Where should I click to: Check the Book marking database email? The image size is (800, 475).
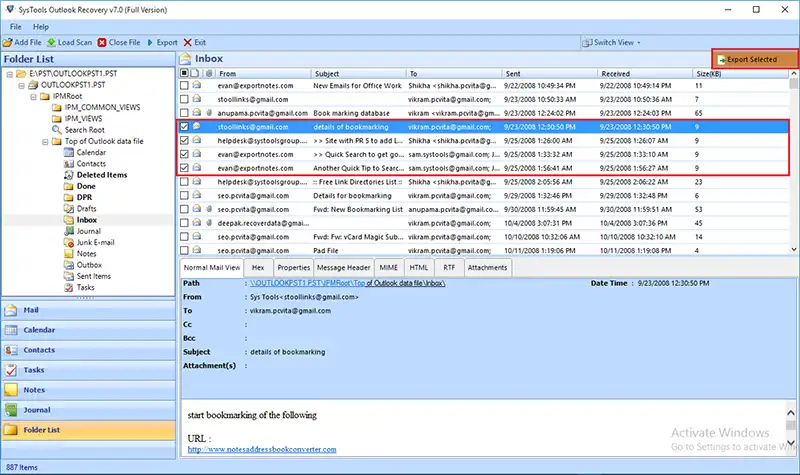184,113
